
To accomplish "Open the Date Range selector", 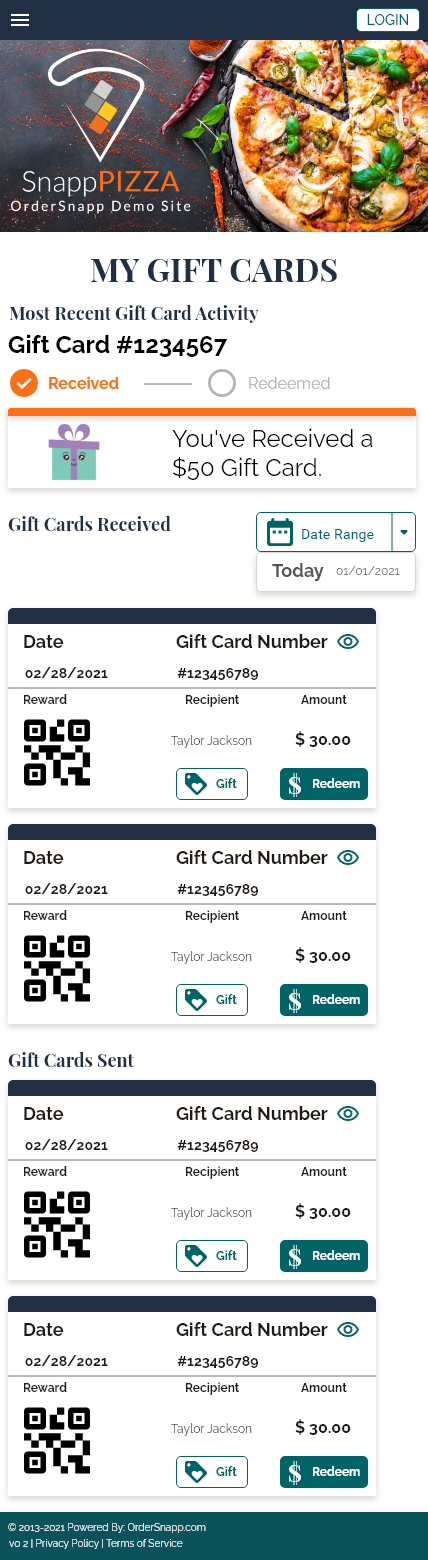I will pyautogui.click(x=324, y=533).
